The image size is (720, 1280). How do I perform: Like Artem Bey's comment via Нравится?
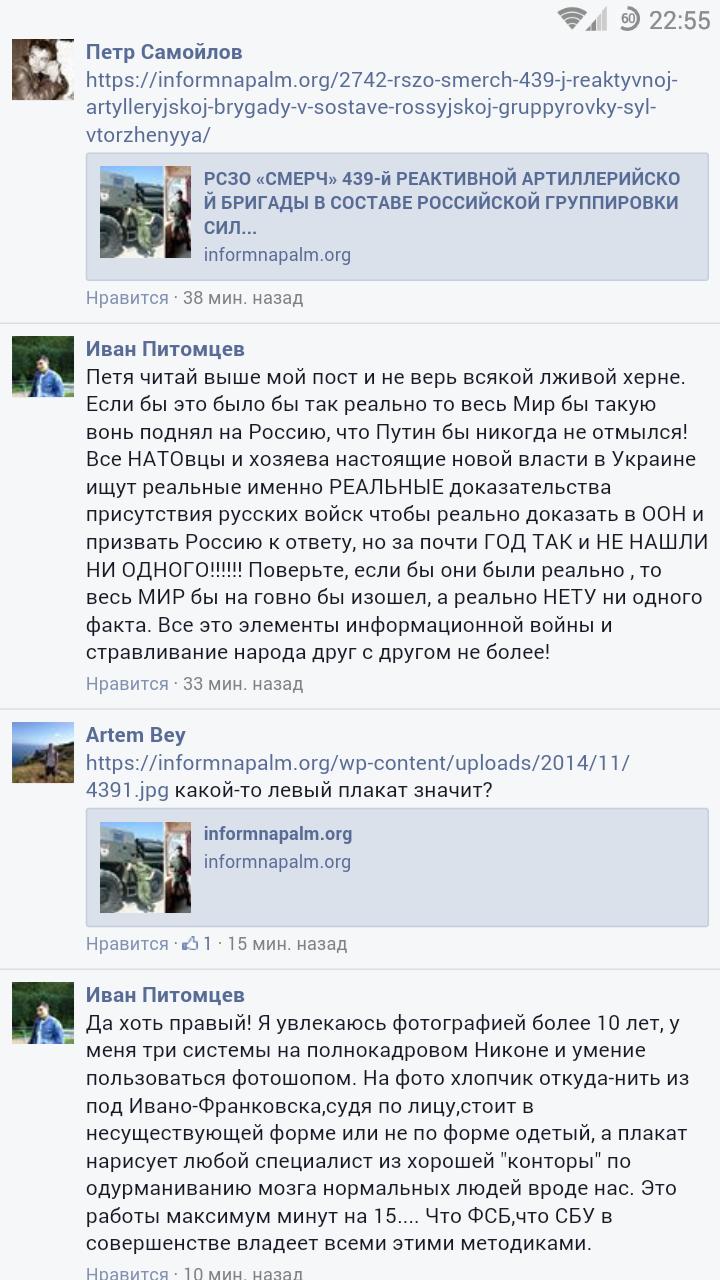click(127, 943)
